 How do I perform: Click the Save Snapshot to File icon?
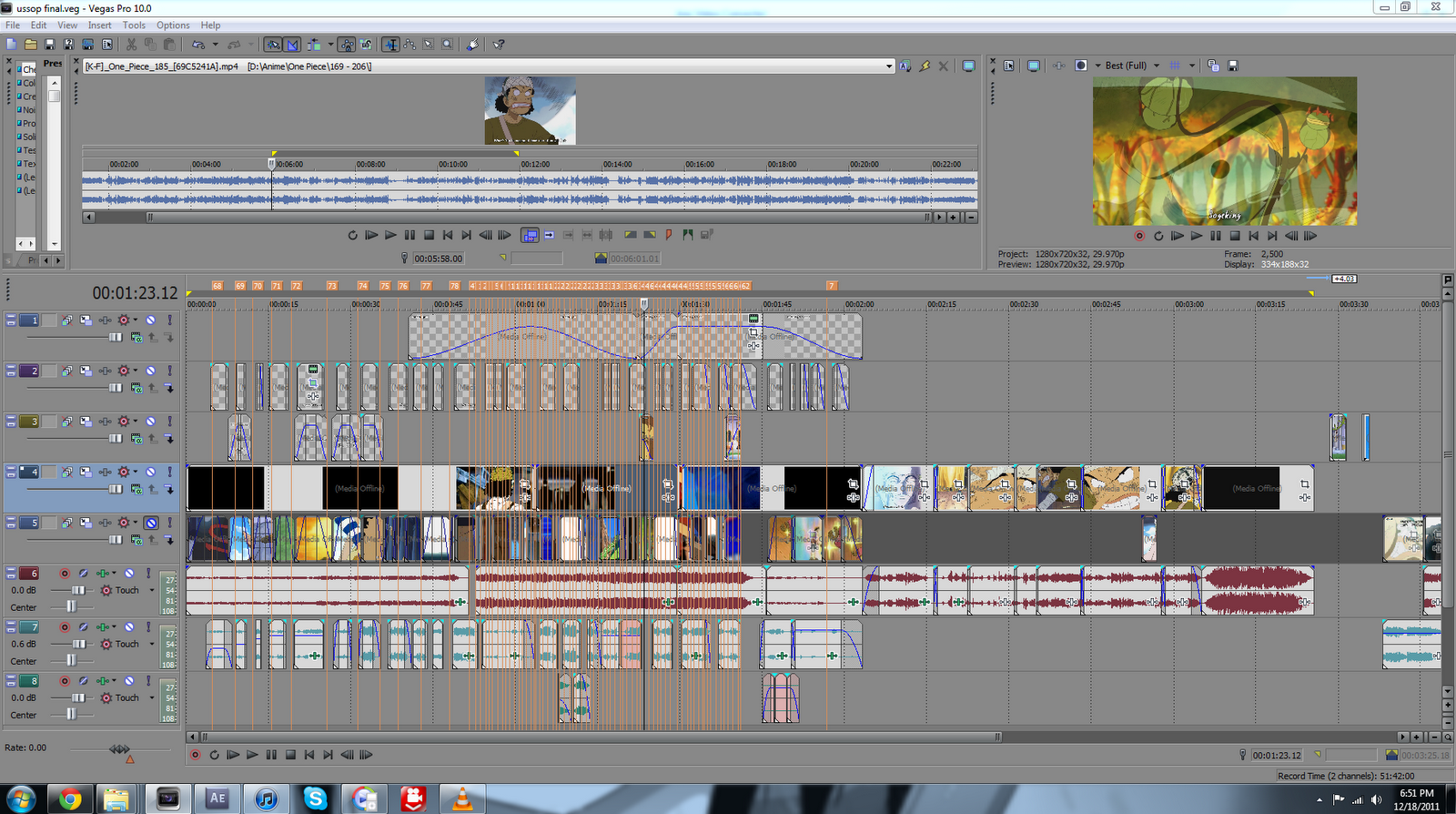(x=1233, y=66)
